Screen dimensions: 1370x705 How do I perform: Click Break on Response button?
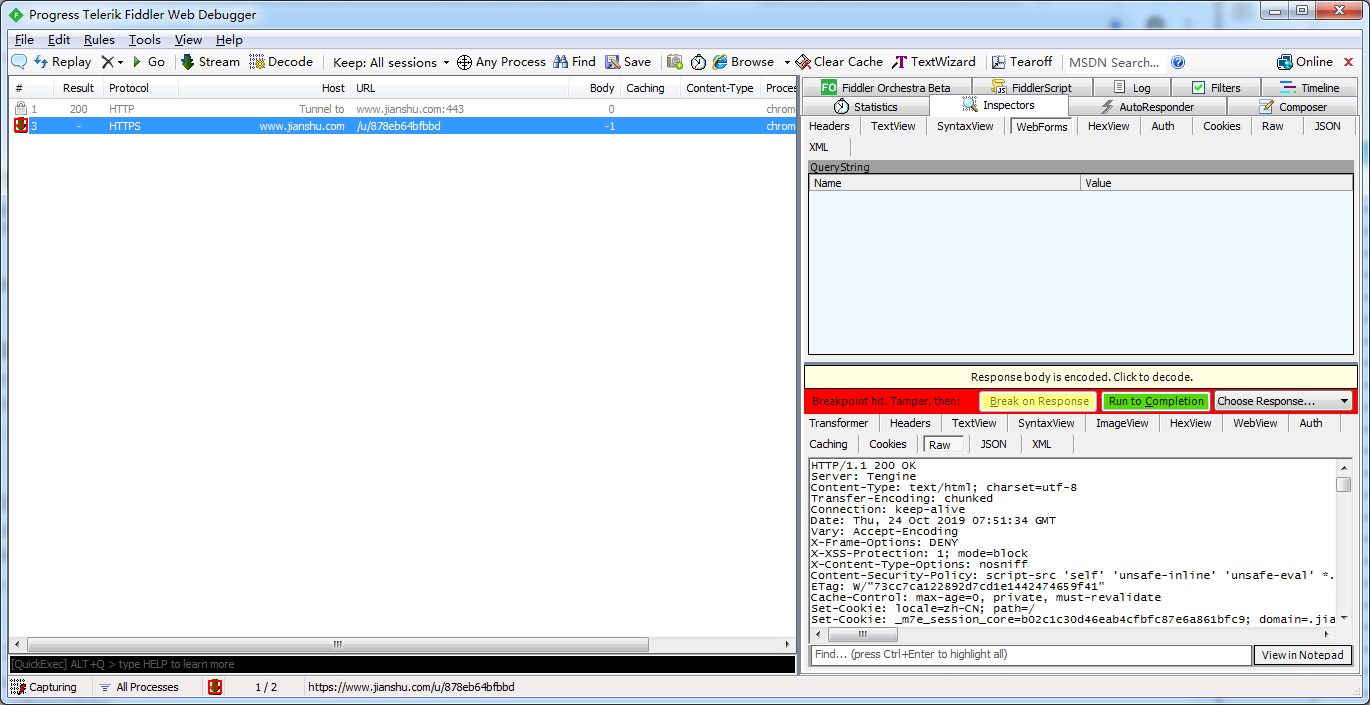pyautogui.click(x=1039, y=401)
